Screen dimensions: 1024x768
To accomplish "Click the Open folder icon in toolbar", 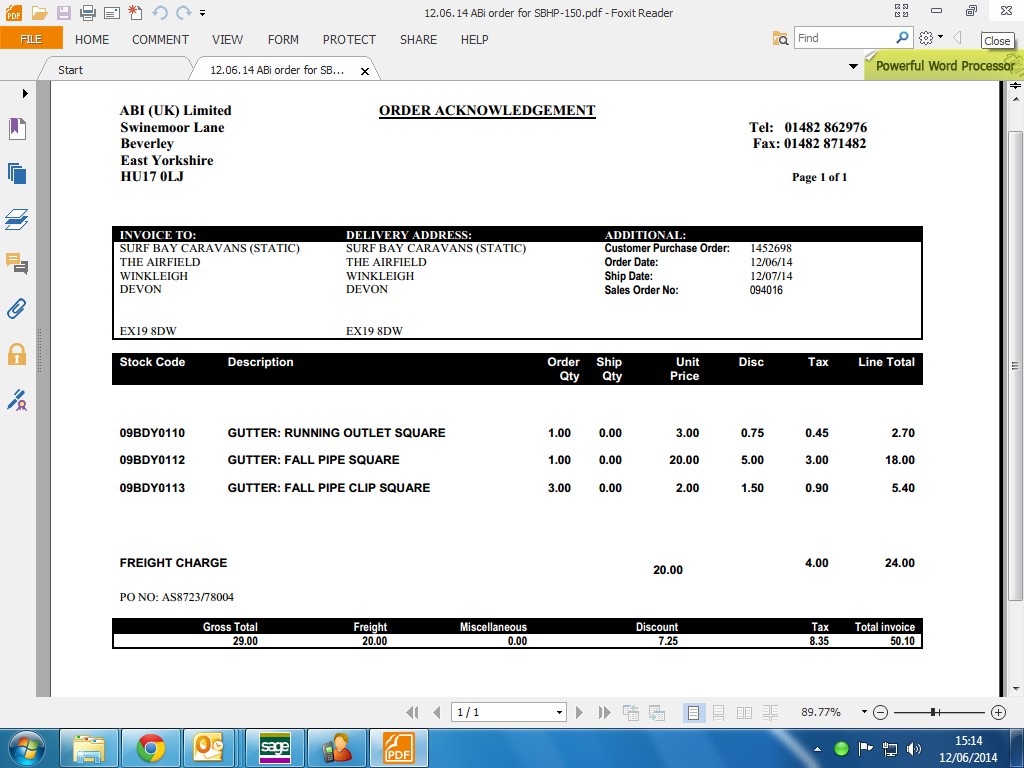I will pyautogui.click(x=39, y=13).
